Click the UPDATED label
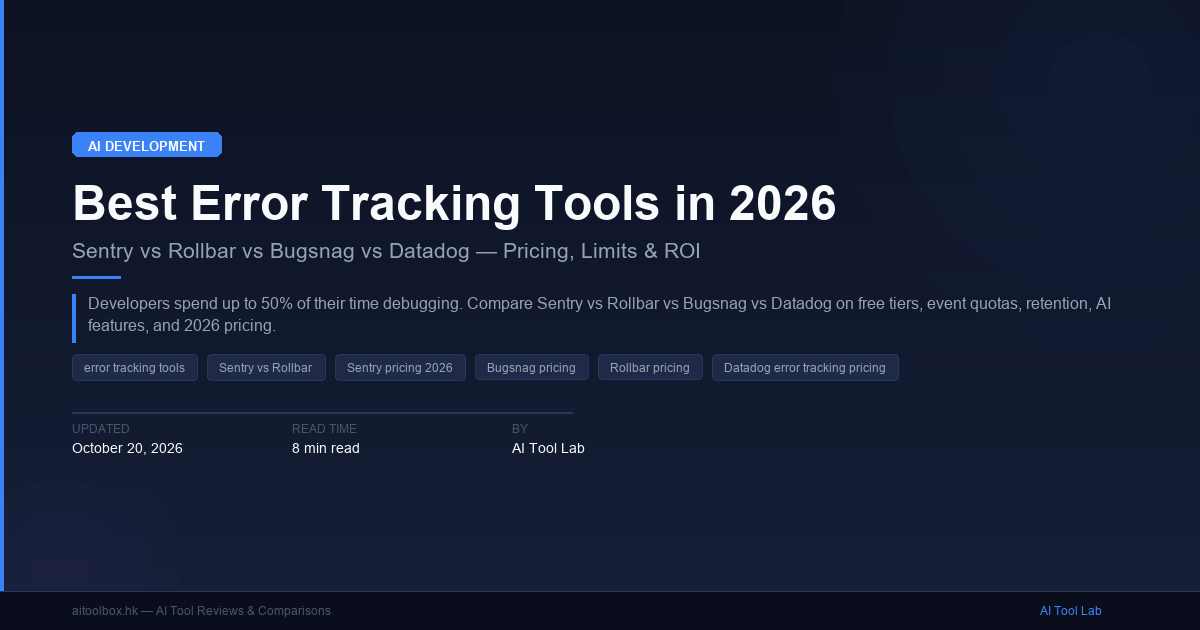The height and width of the screenshot is (630, 1200). (x=101, y=428)
